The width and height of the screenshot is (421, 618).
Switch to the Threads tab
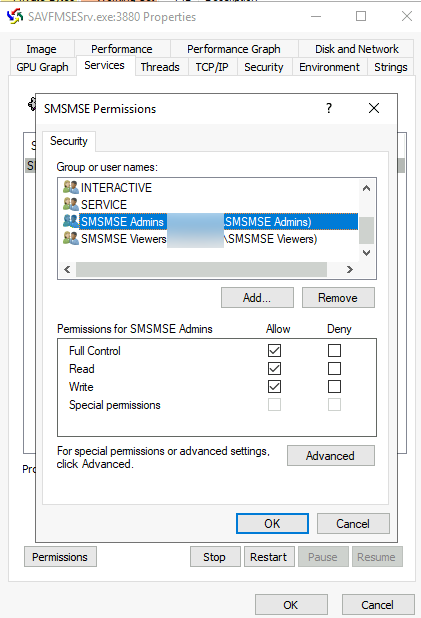[x=160, y=67]
